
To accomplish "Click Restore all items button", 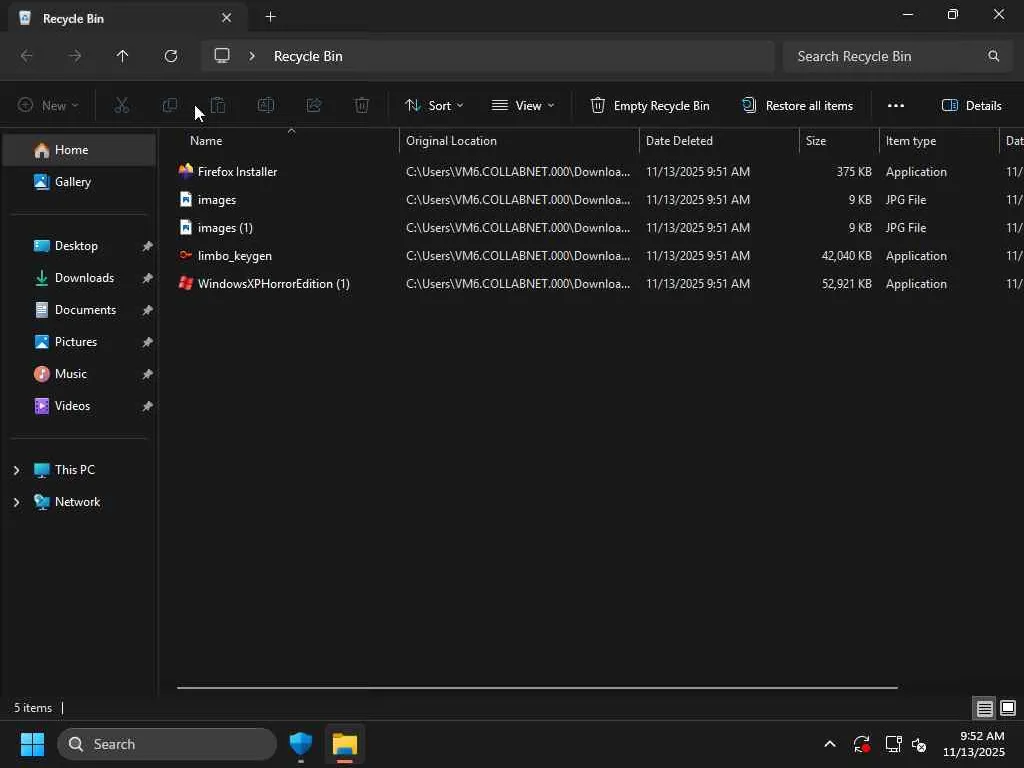I will (797, 105).
